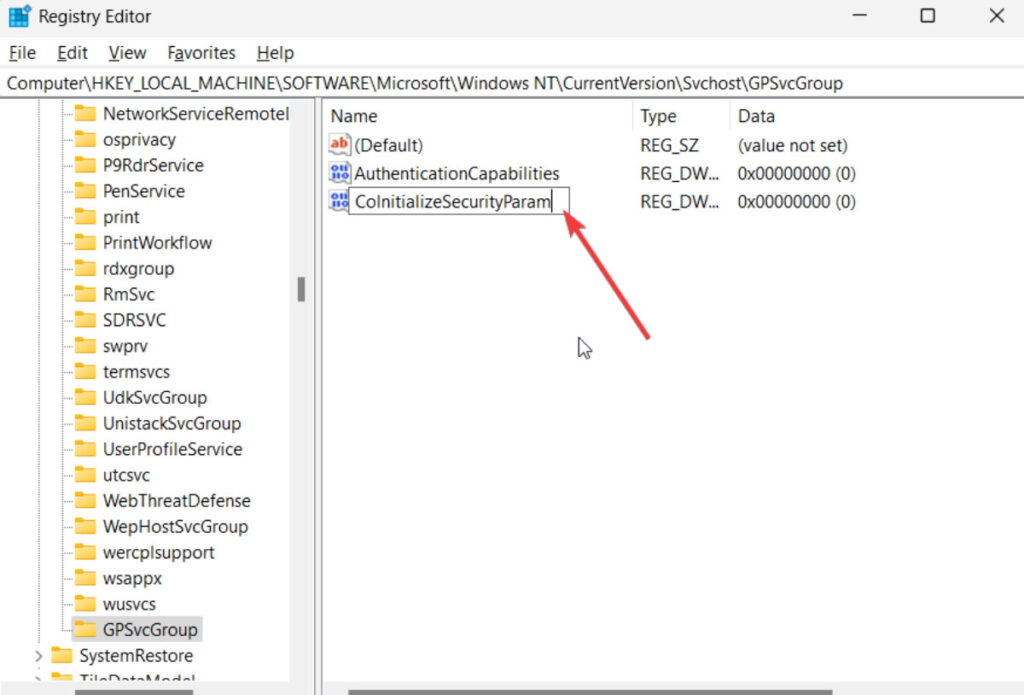Select the print folder icon
Screen dimensions: 1024x695
pyautogui.click(x=85, y=217)
